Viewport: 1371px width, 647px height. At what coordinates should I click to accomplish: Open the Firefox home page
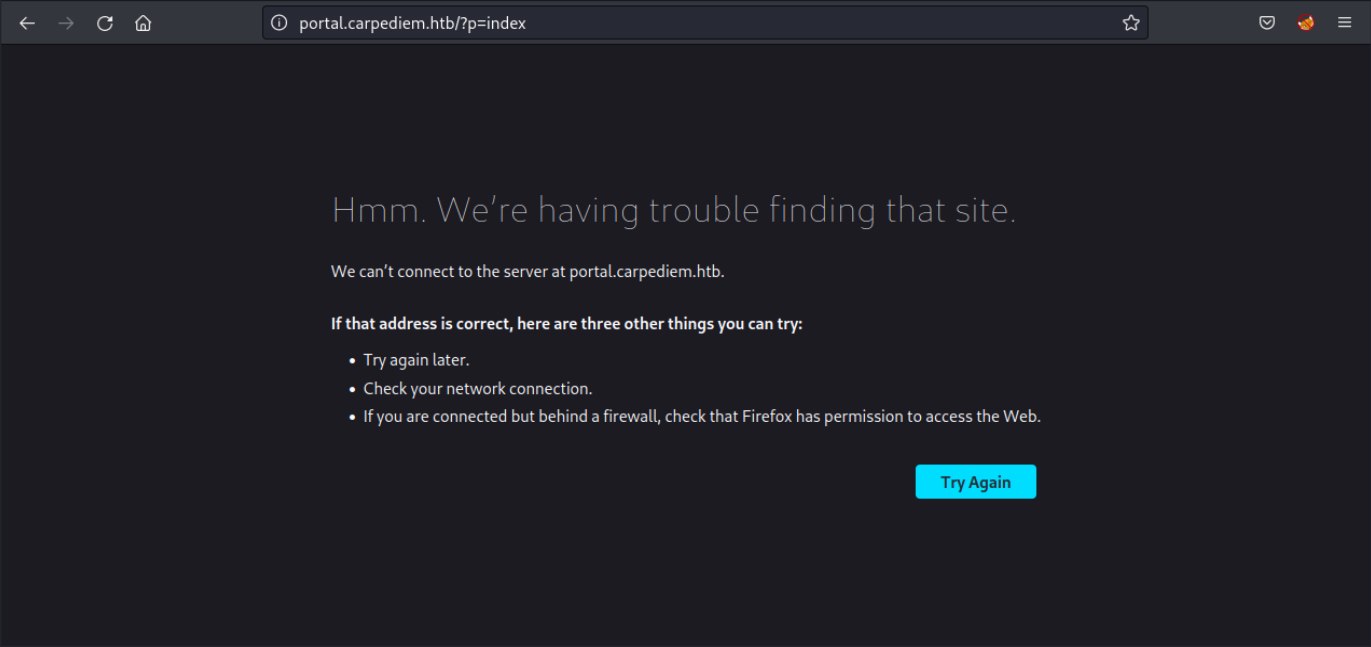pos(143,23)
